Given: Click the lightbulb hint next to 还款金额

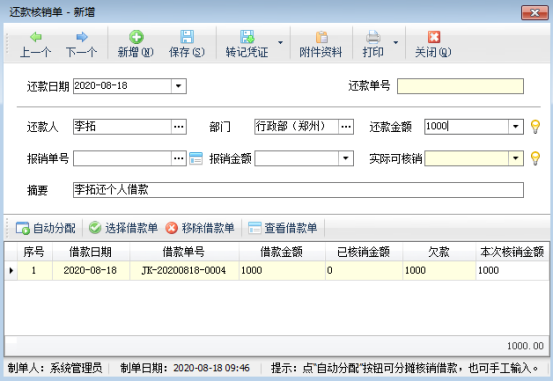Looking at the screenshot, I should [535, 127].
